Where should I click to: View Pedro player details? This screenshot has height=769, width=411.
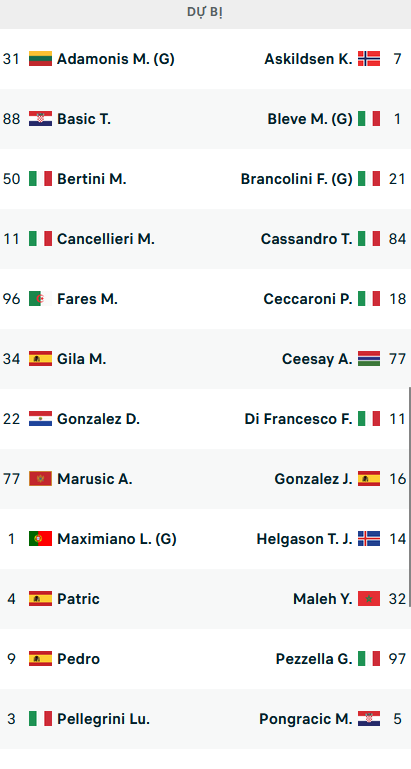tap(78, 659)
